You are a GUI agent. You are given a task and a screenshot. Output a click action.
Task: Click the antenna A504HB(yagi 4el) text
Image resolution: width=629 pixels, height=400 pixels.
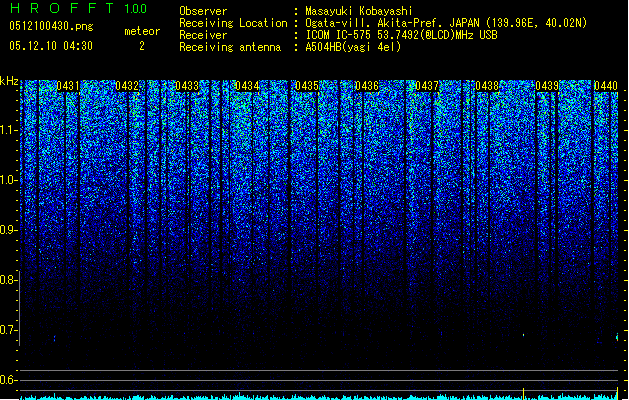click(x=353, y=47)
